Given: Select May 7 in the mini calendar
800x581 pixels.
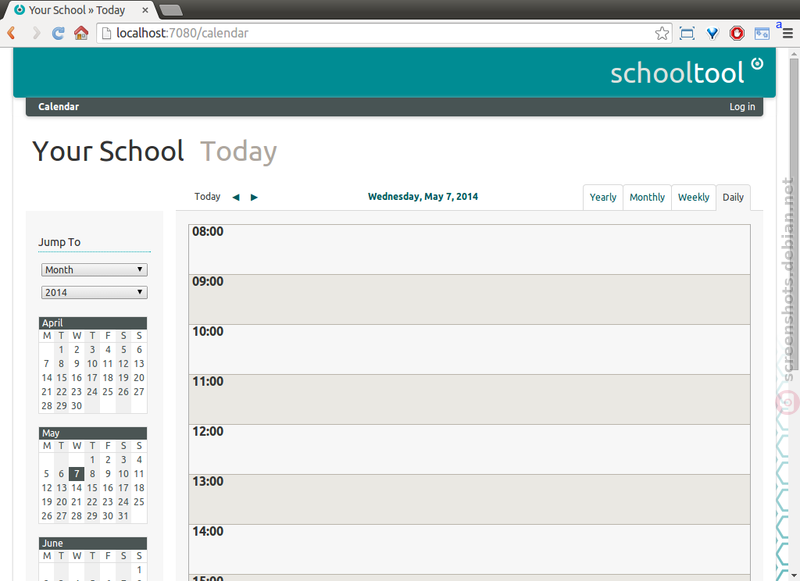Looking at the screenshot, I should [x=77, y=474].
